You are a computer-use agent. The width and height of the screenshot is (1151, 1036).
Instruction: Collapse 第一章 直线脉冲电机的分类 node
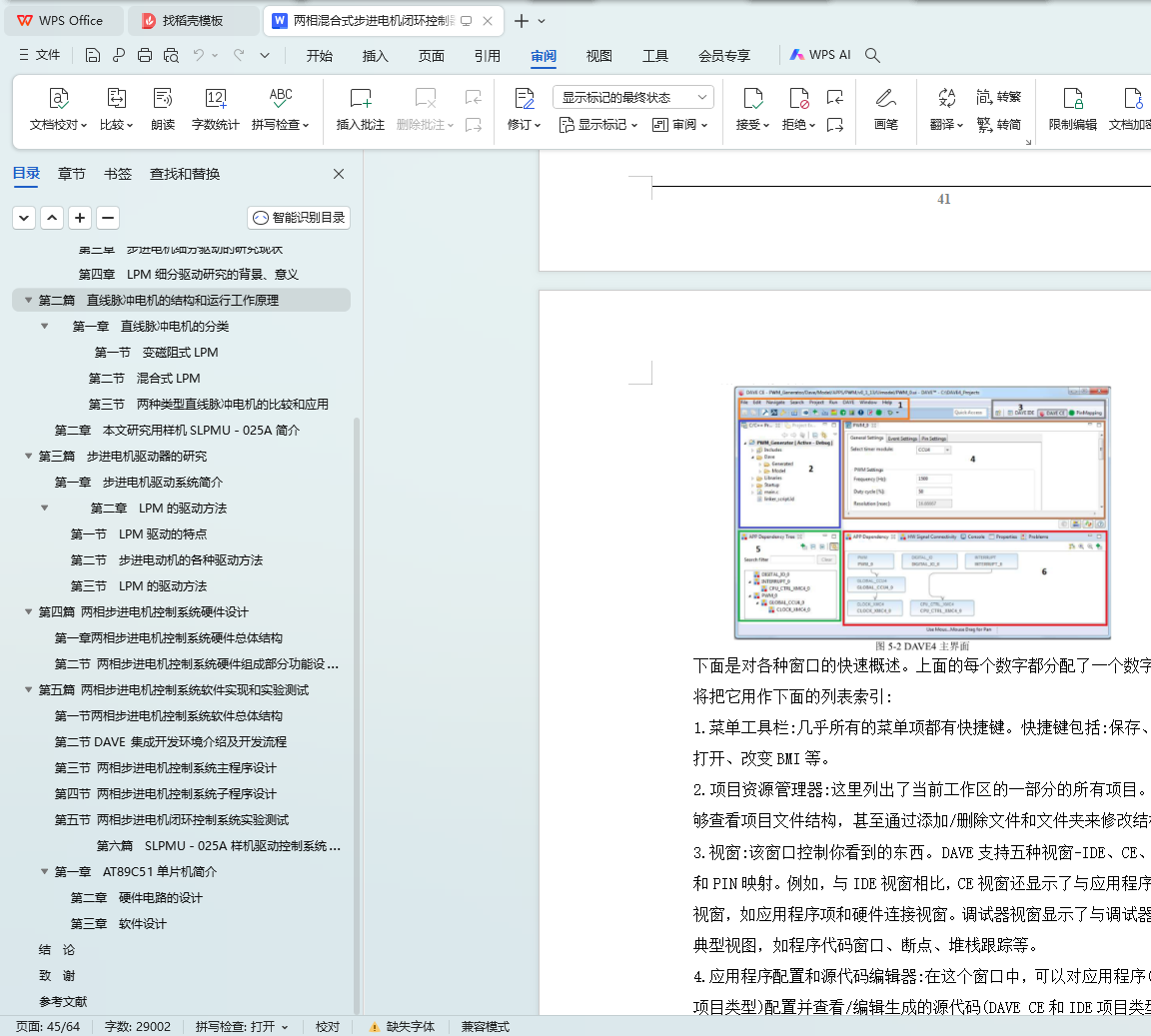[x=44, y=326]
